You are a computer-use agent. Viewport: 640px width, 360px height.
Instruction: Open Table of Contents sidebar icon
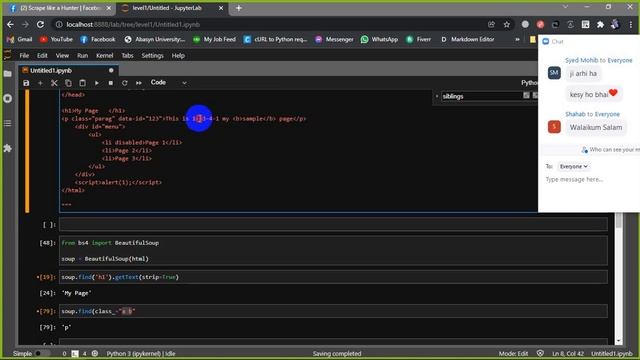pos(8,123)
